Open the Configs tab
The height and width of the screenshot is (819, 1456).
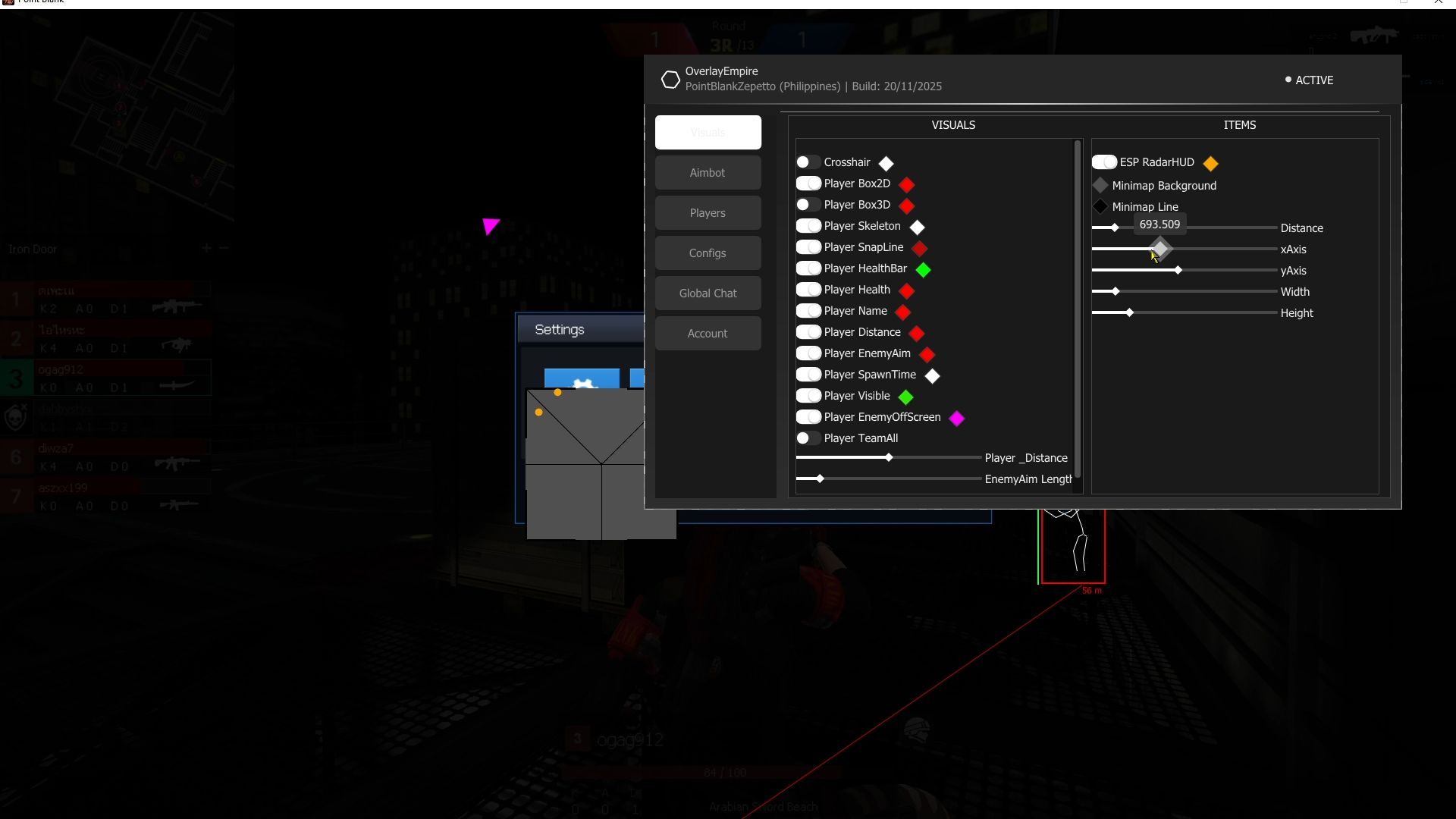(708, 253)
